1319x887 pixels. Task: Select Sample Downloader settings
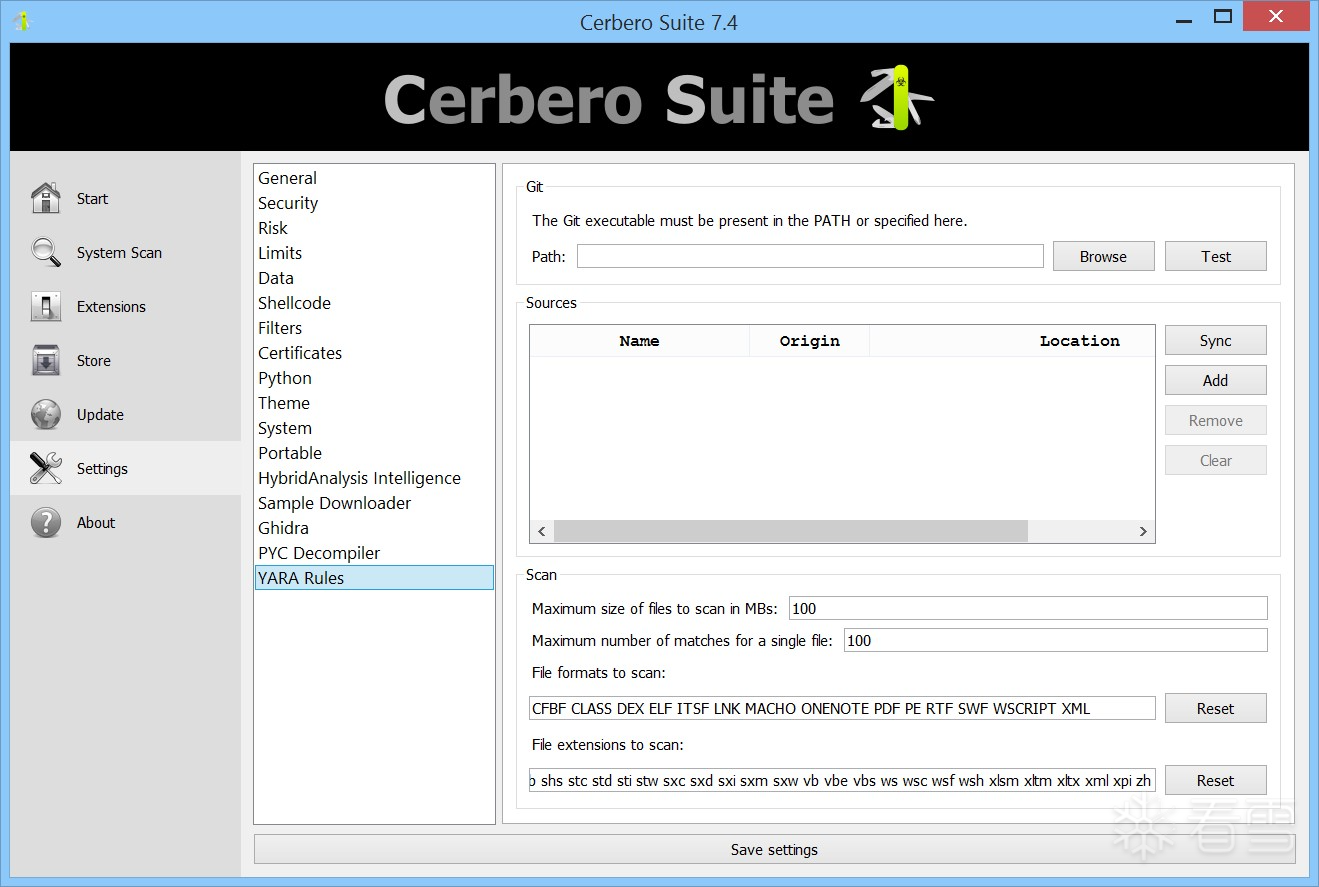pos(374,503)
